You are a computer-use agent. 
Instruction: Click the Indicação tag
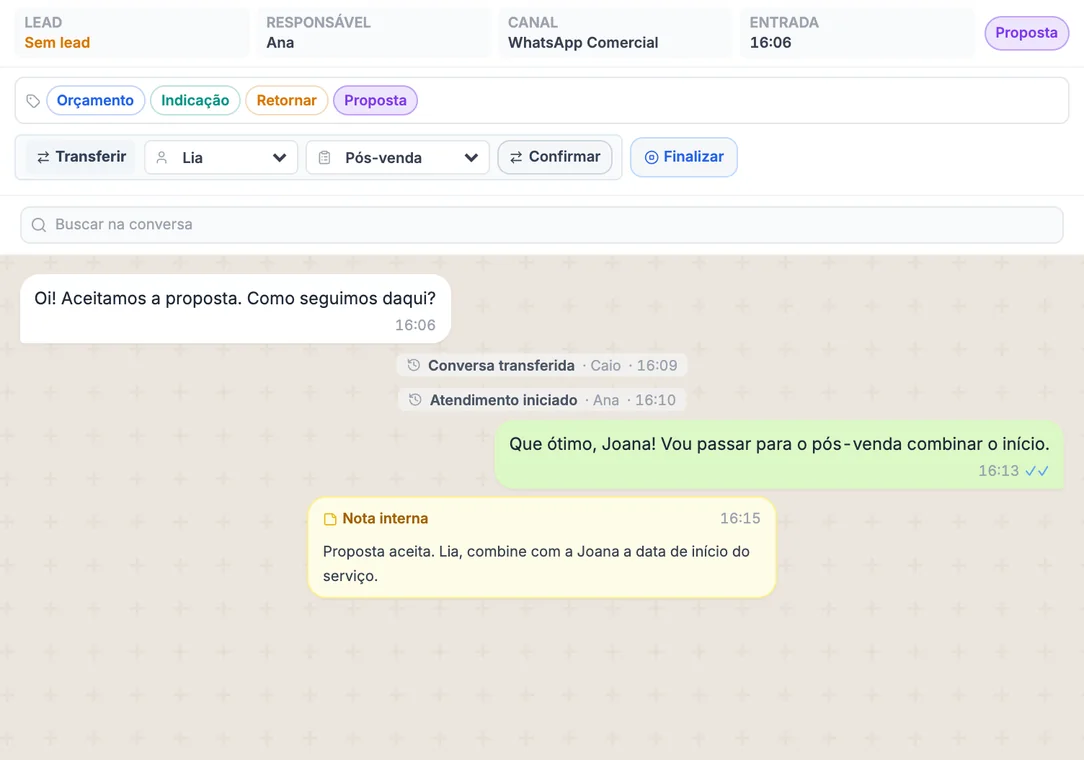tap(195, 100)
